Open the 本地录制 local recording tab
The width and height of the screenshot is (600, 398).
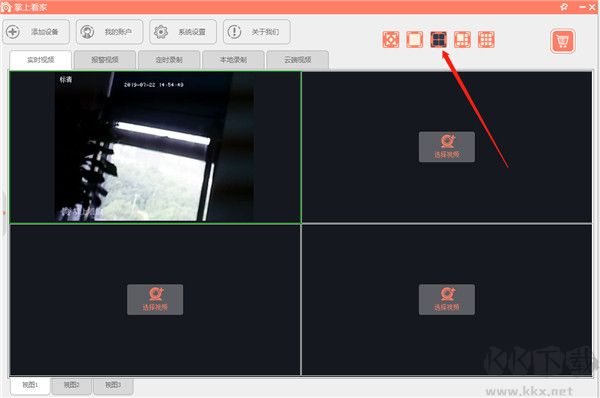click(233, 60)
